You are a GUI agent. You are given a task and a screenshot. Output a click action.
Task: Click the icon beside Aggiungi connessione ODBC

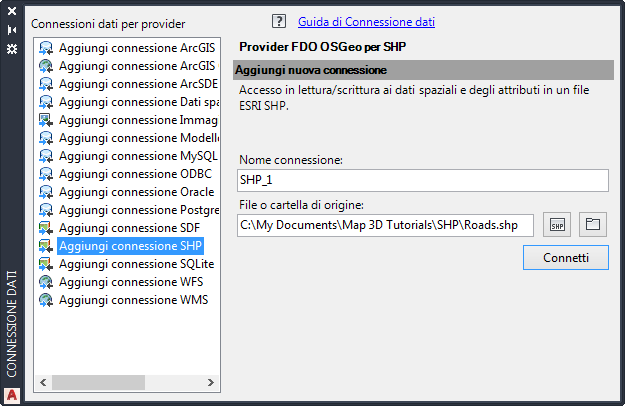(46, 174)
